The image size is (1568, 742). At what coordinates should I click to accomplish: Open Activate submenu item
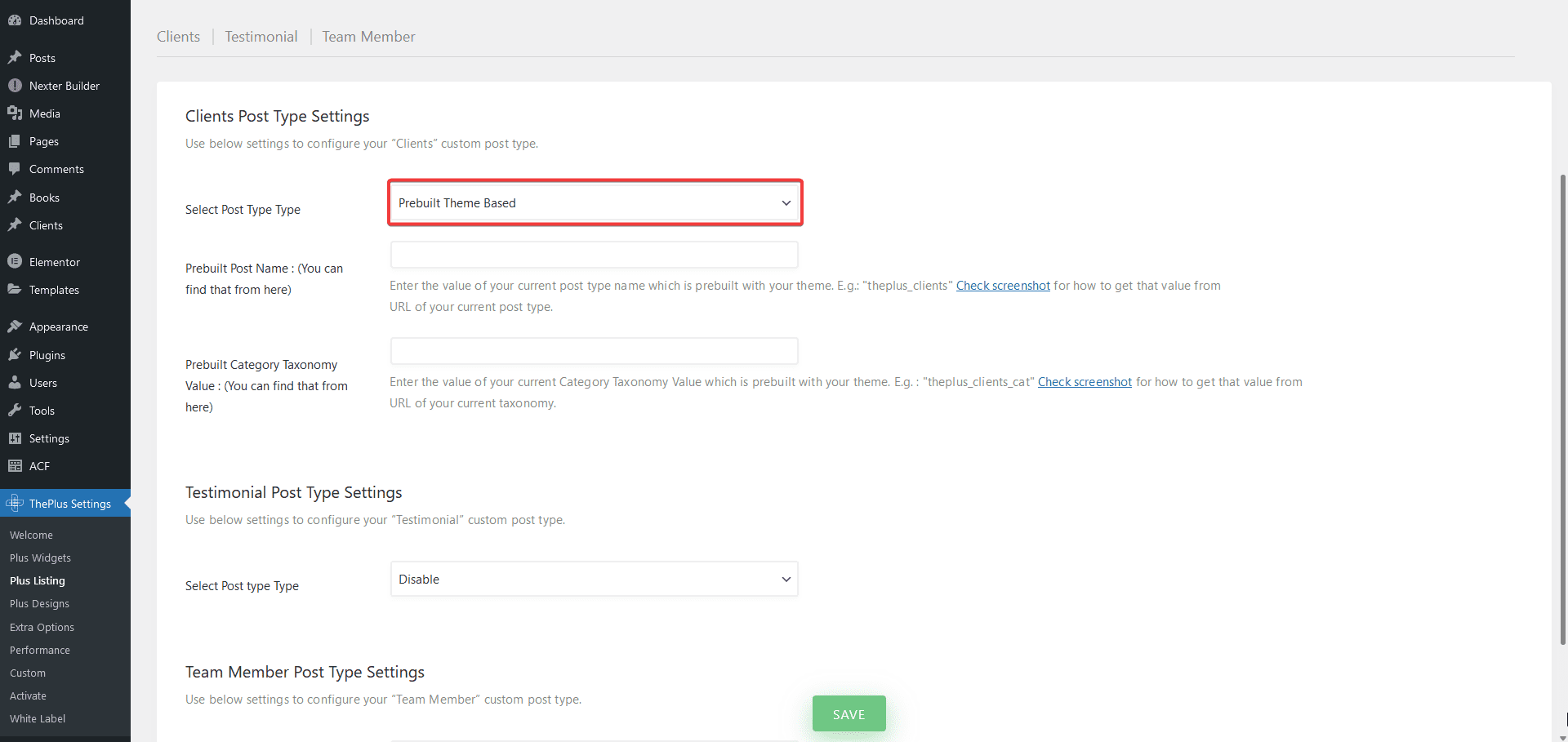click(28, 696)
